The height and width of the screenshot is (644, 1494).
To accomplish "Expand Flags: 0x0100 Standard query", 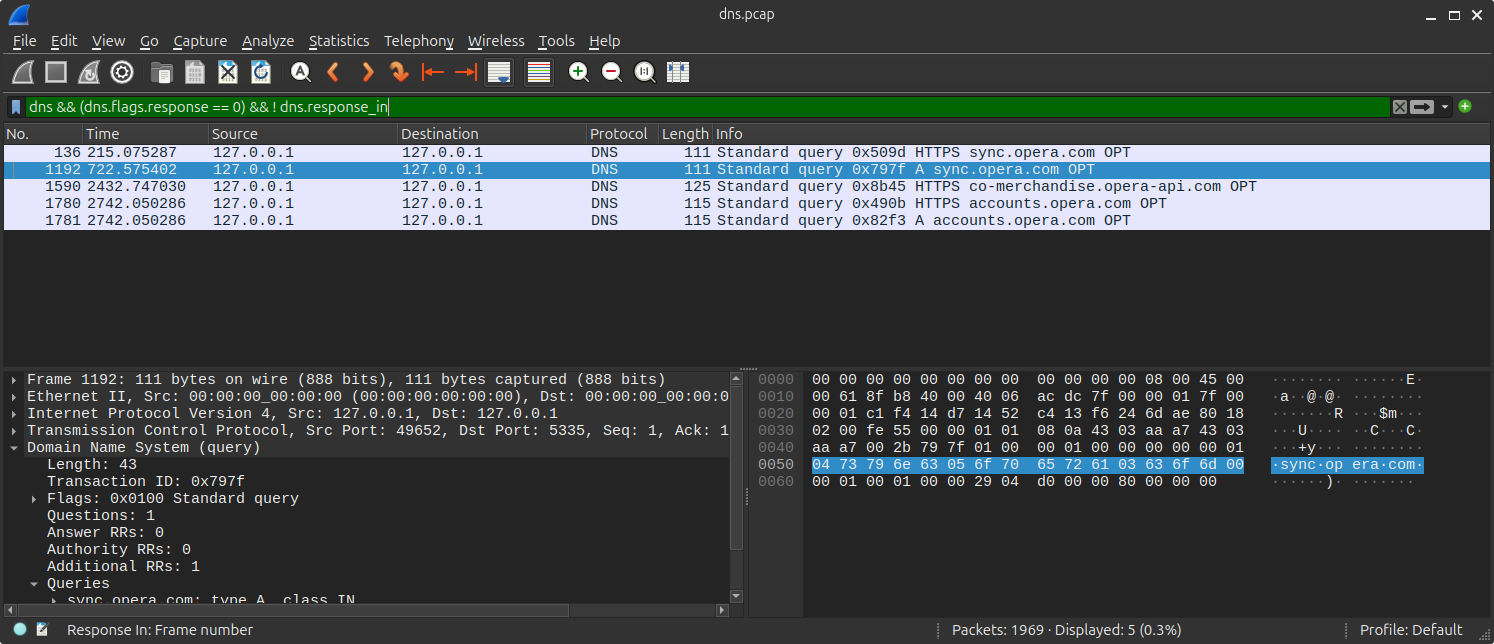I will pyautogui.click(x=35, y=499).
